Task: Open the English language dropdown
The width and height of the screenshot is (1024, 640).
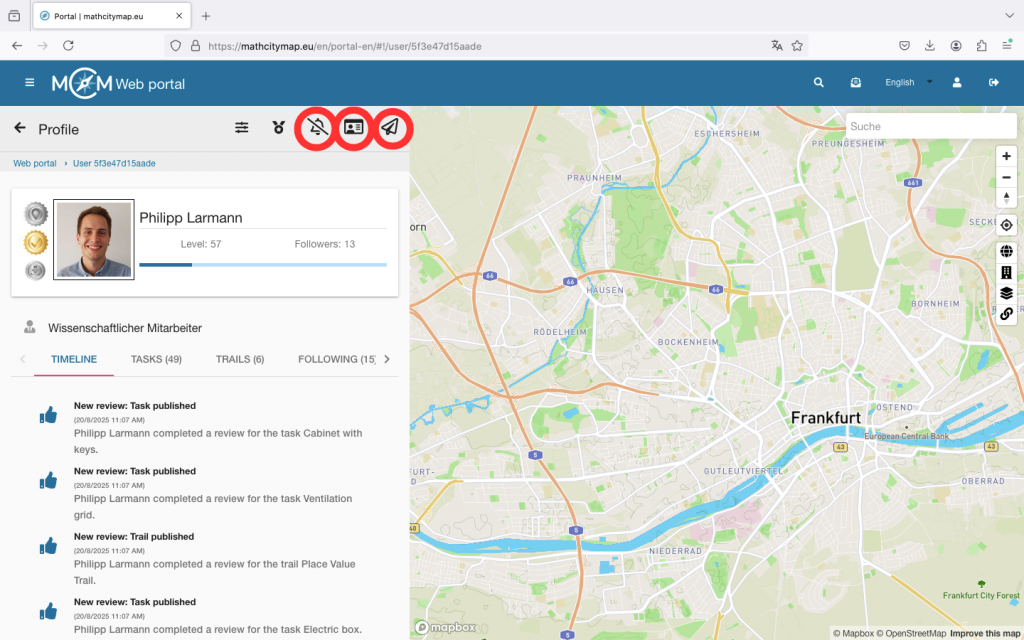Action: tap(908, 83)
